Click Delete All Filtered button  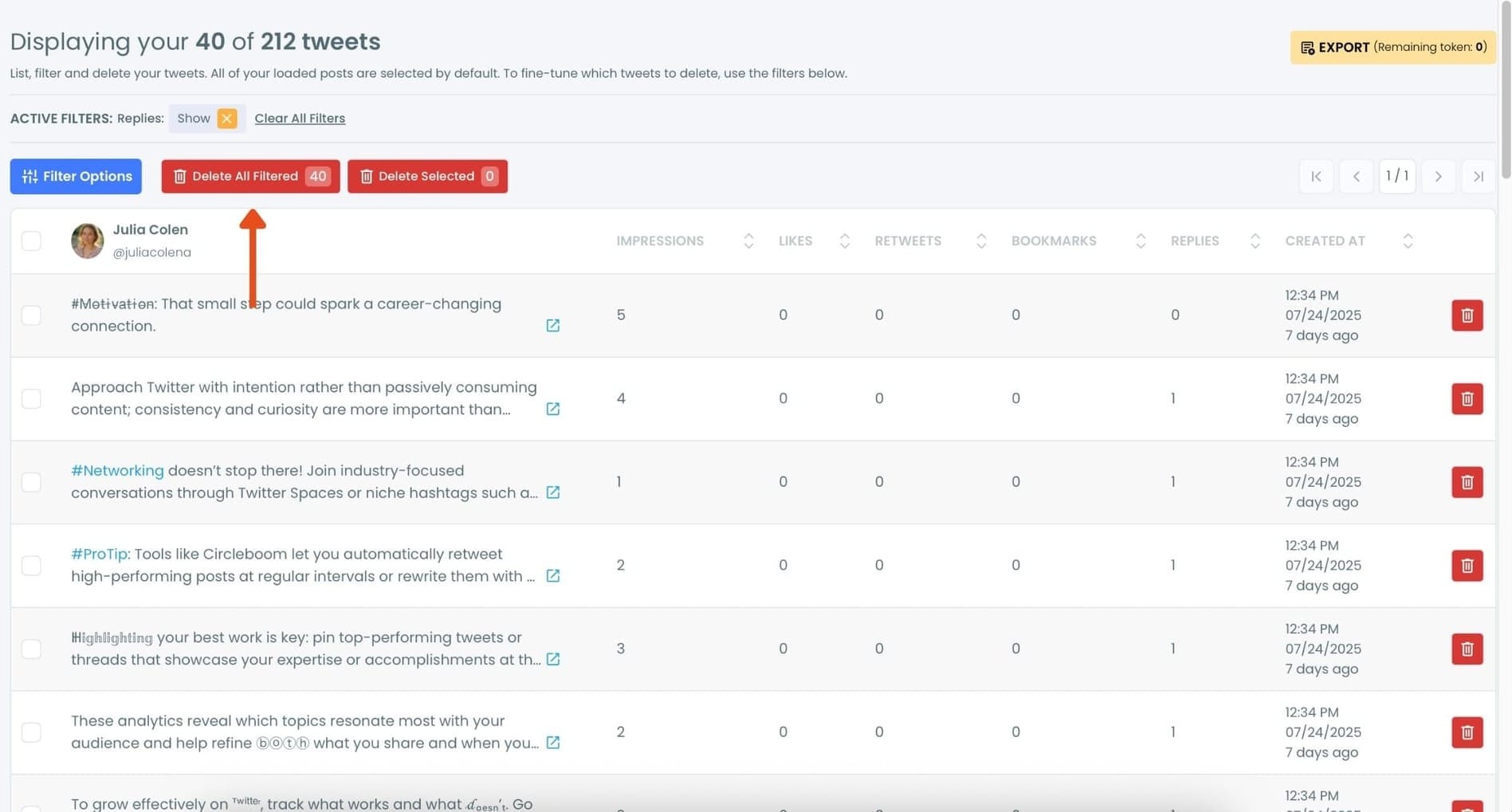[250, 176]
